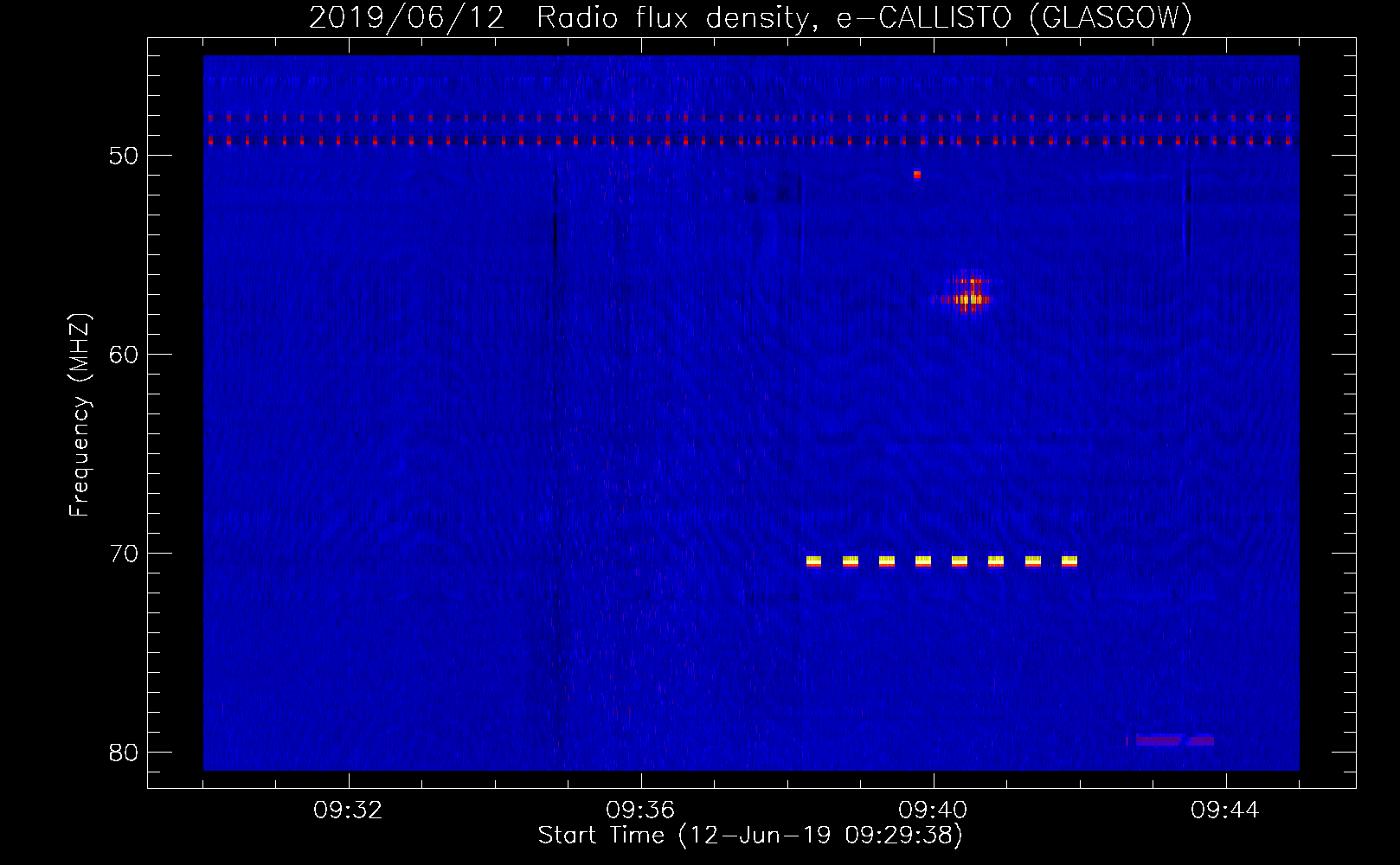Click the 09:44 time tick label
This screenshot has width=1400, height=865.
[x=1225, y=811]
